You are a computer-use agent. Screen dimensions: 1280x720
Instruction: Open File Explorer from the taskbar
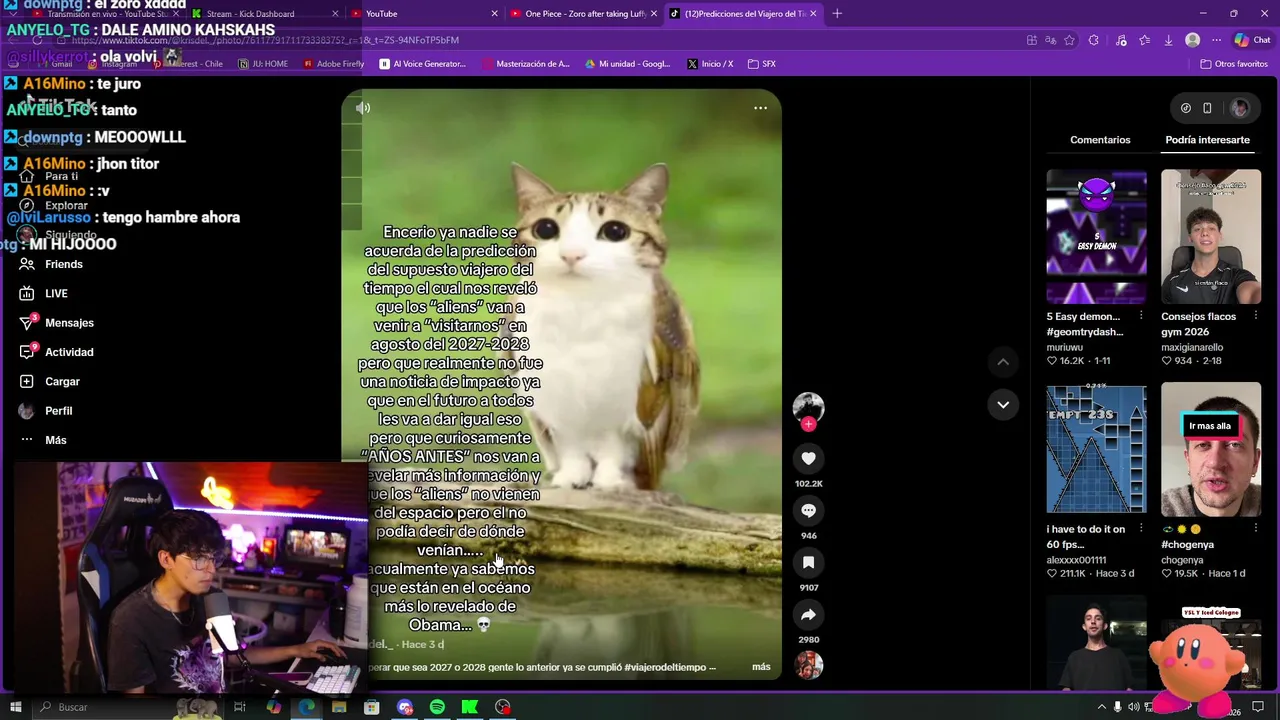pyautogui.click(x=339, y=707)
